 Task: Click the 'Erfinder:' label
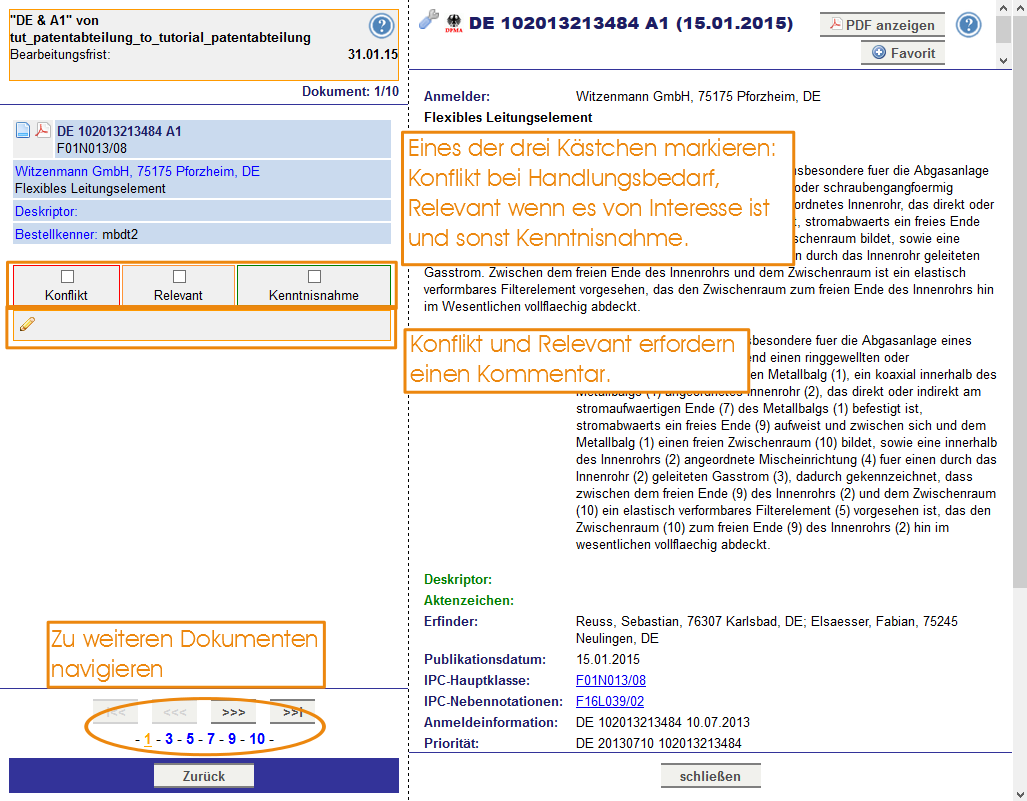(x=451, y=622)
